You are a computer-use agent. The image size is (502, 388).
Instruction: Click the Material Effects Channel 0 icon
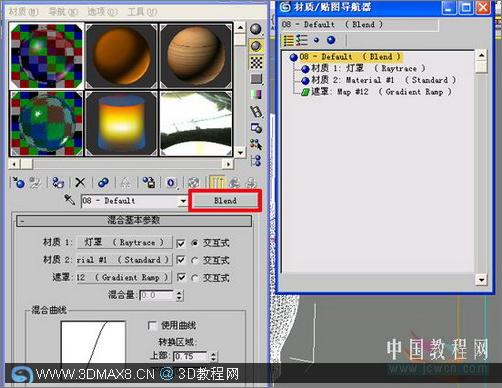click(171, 183)
